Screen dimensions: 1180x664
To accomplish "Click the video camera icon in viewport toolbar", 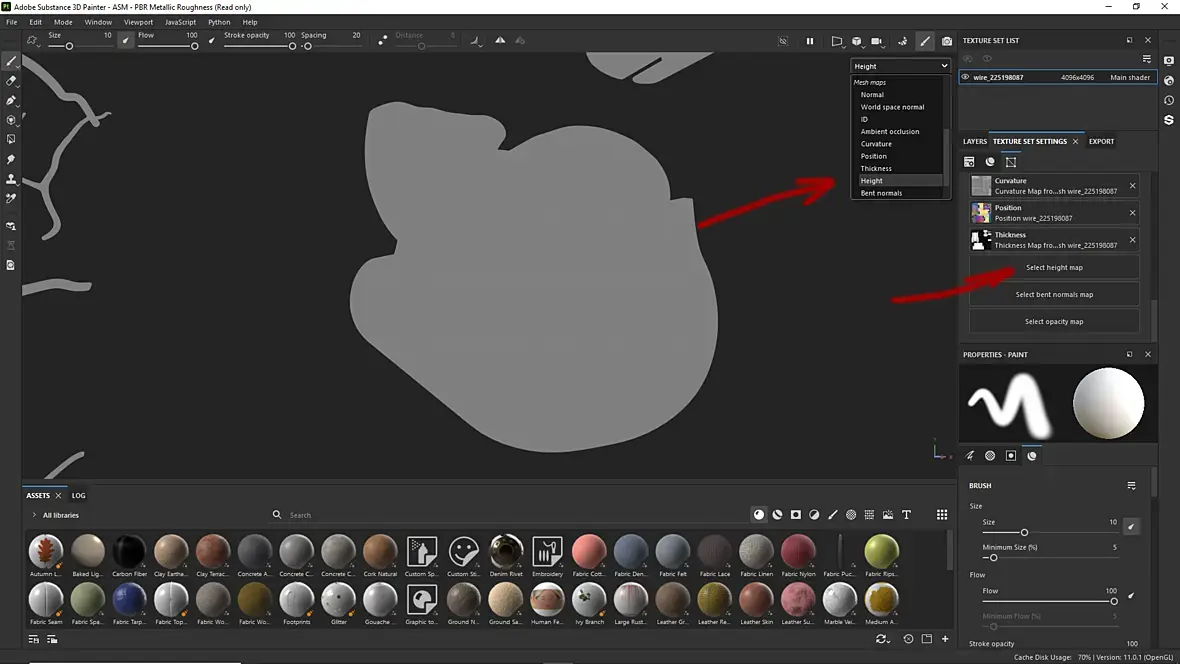I will pyautogui.click(x=877, y=41).
